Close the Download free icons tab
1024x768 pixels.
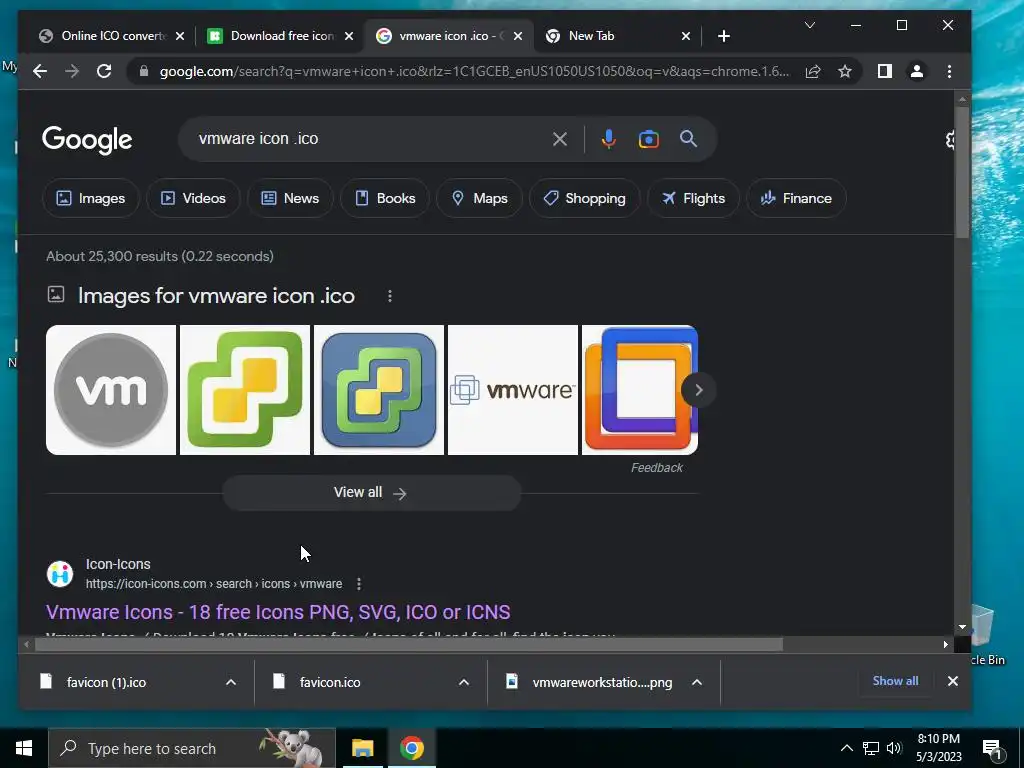click(349, 36)
